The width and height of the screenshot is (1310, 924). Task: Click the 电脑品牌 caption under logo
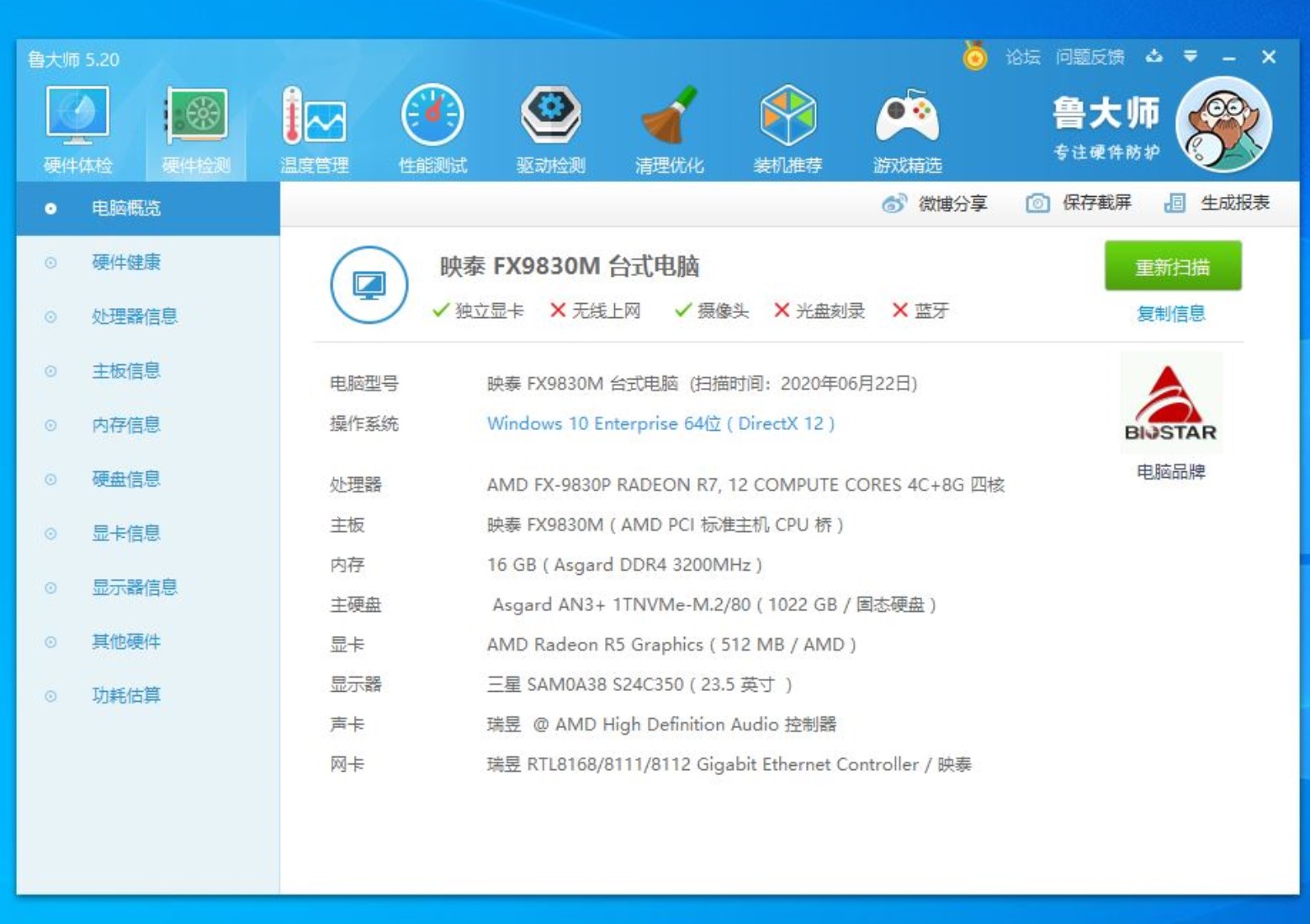(1170, 471)
